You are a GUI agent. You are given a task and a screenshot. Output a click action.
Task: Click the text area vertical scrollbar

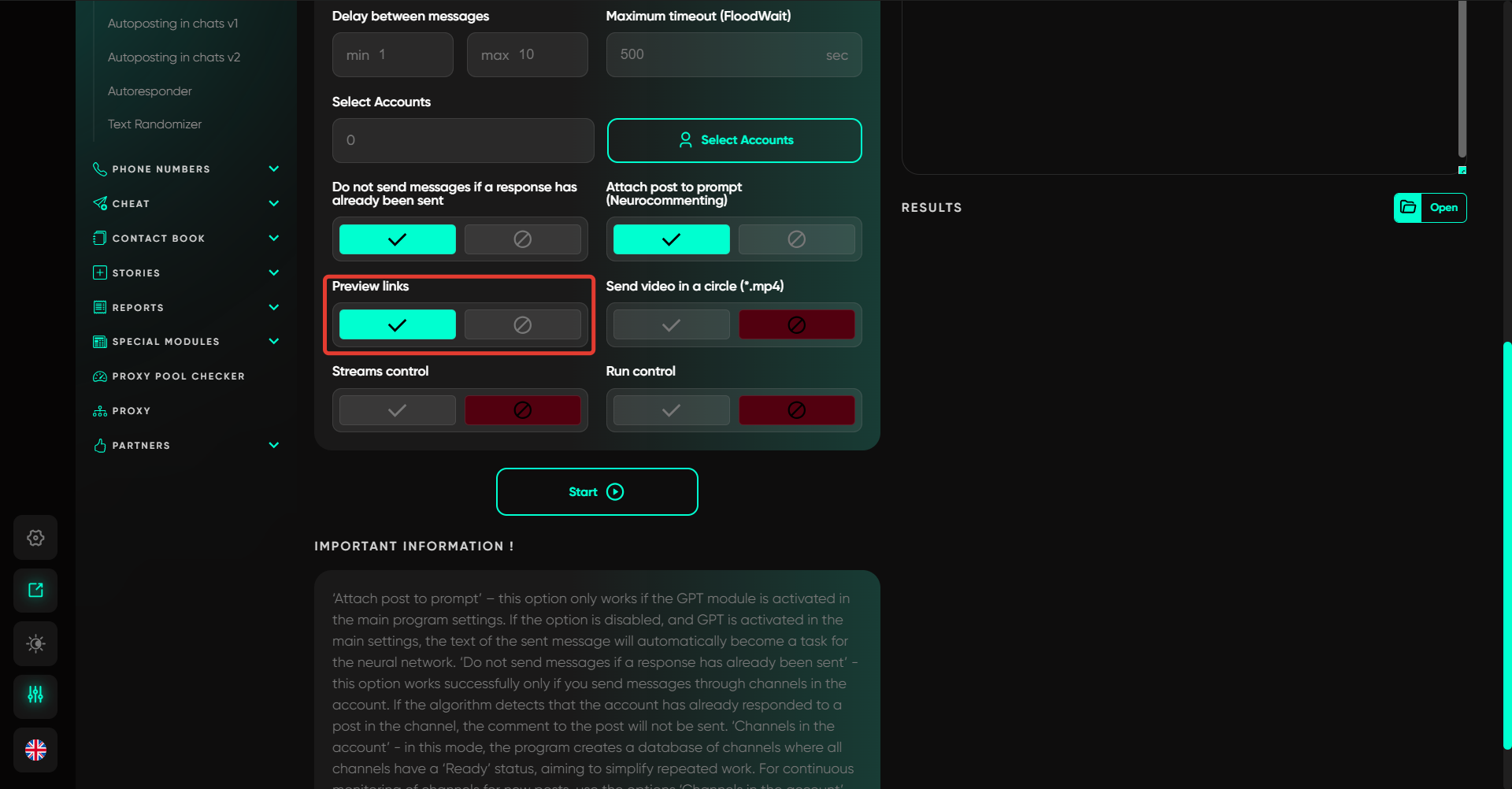coord(1462,79)
